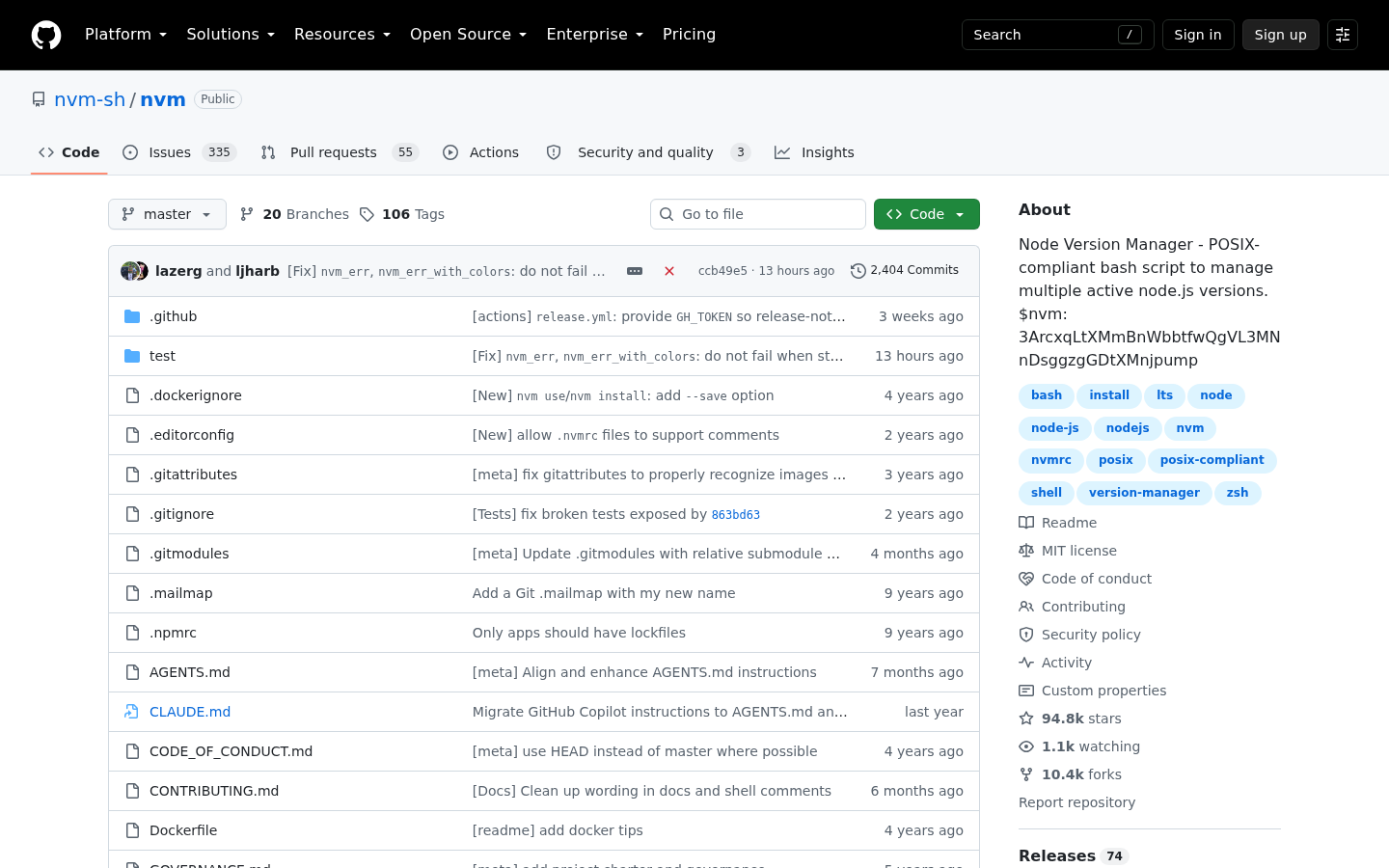1389x868 pixels.
Task: Click the GitHub logo home icon
Action: coord(46,35)
